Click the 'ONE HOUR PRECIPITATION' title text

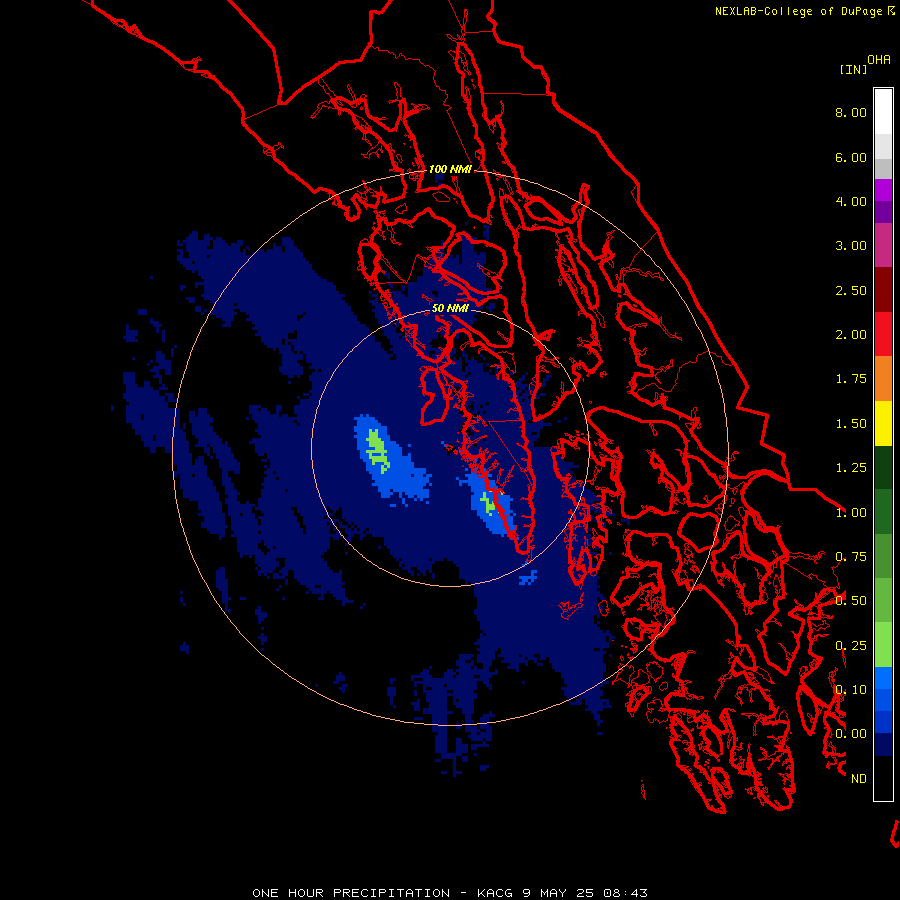point(351,893)
